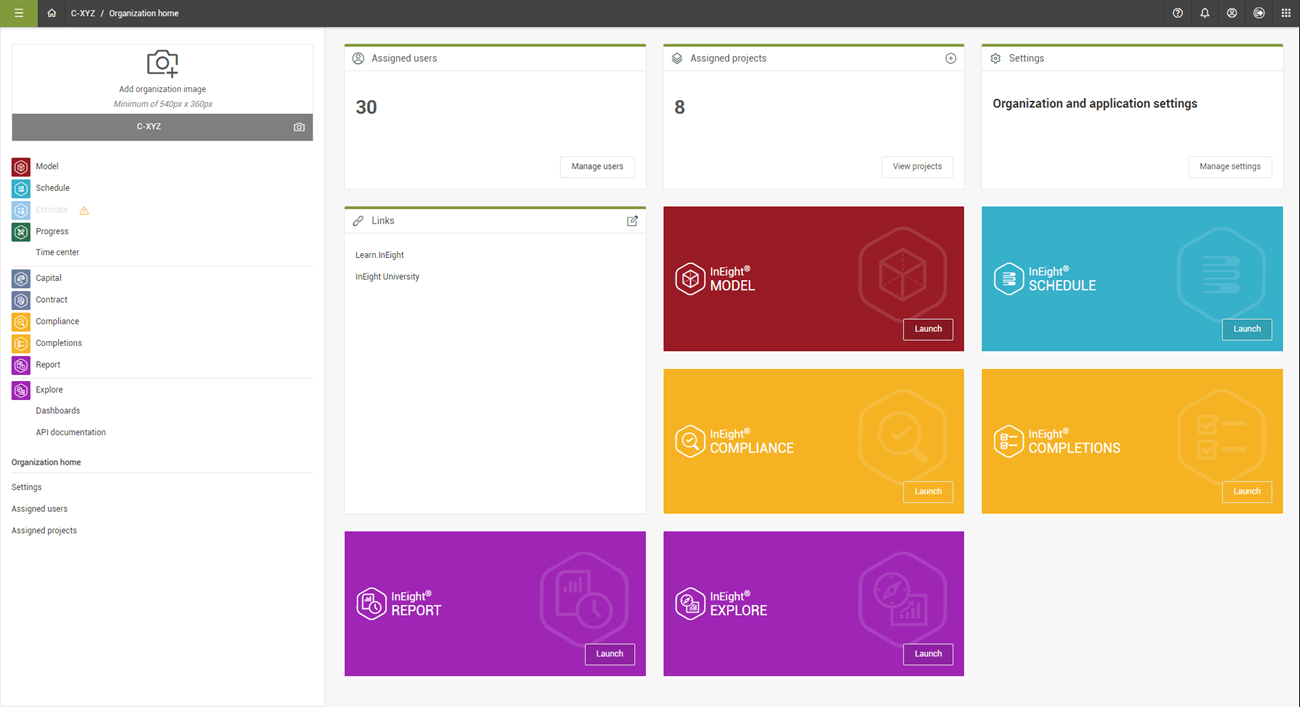Click the View projects button
The width and height of the screenshot is (1300, 707).
(x=917, y=167)
